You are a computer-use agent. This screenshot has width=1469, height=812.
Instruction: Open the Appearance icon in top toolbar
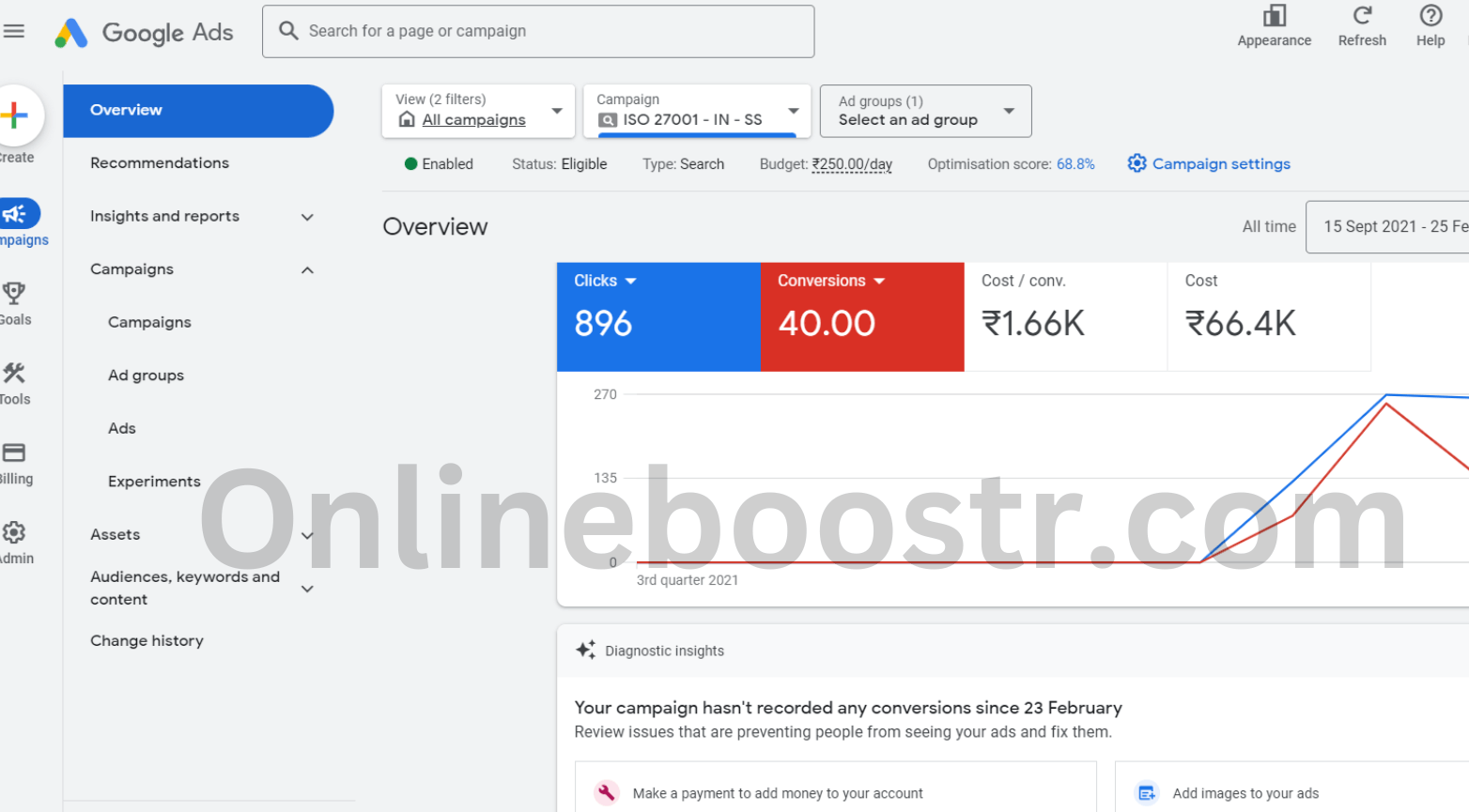pos(1274,17)
